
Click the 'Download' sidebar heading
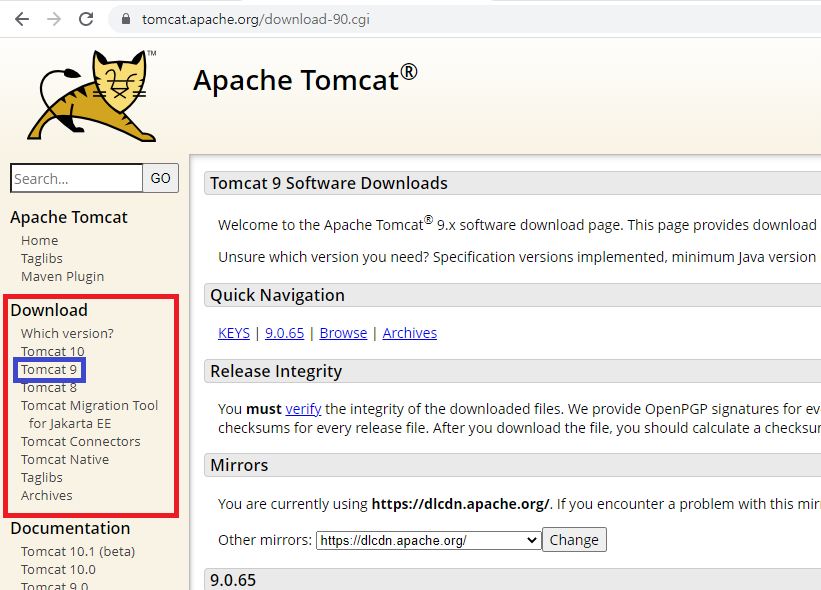49,310
